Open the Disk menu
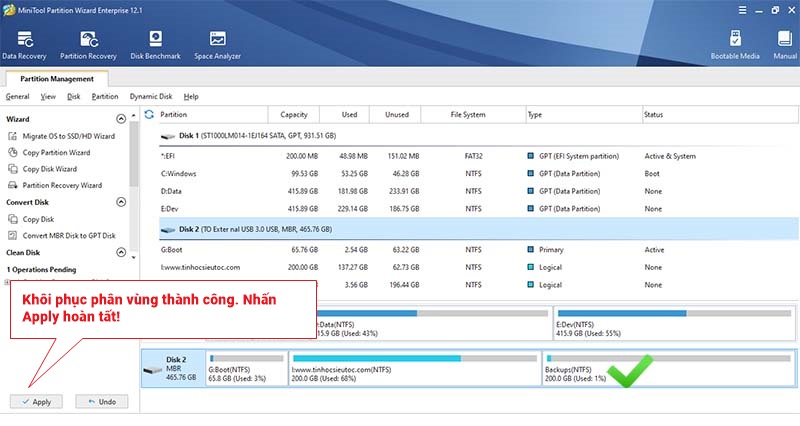Image resolution: width=800 pixels, height=426 pixels. tap(73, 96)
